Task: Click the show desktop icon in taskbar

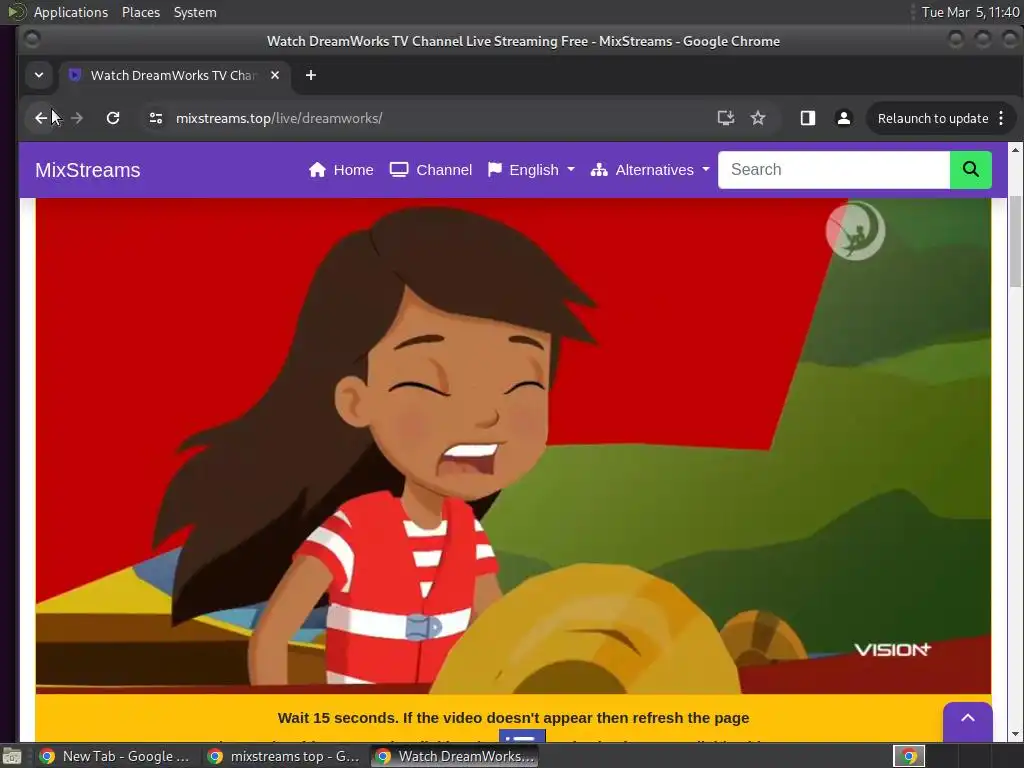Action: [12, 756]
